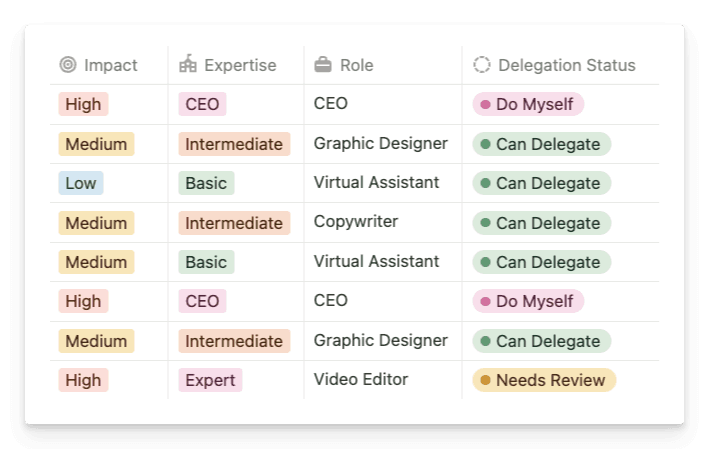Select the Low impact tag
The width and height of the screenshot is (709, 449).
(x=81, y=183)
